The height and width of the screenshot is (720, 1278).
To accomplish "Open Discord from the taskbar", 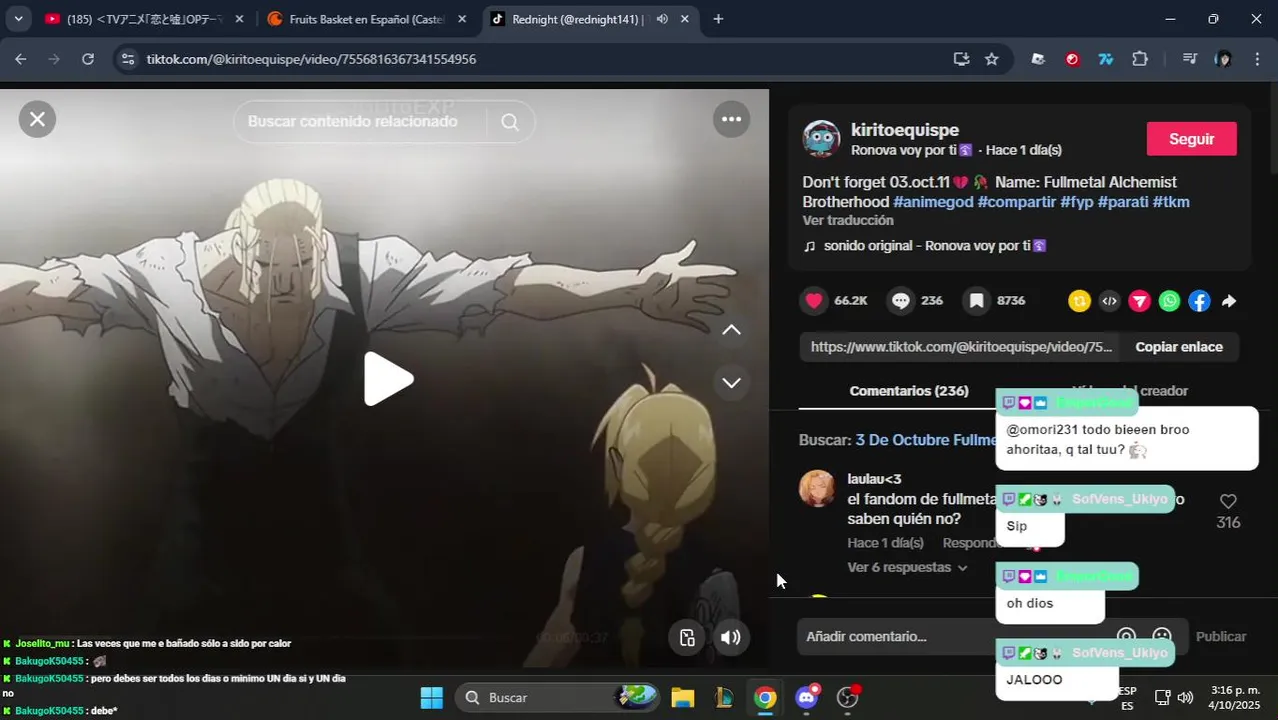I will pos(807,697).
